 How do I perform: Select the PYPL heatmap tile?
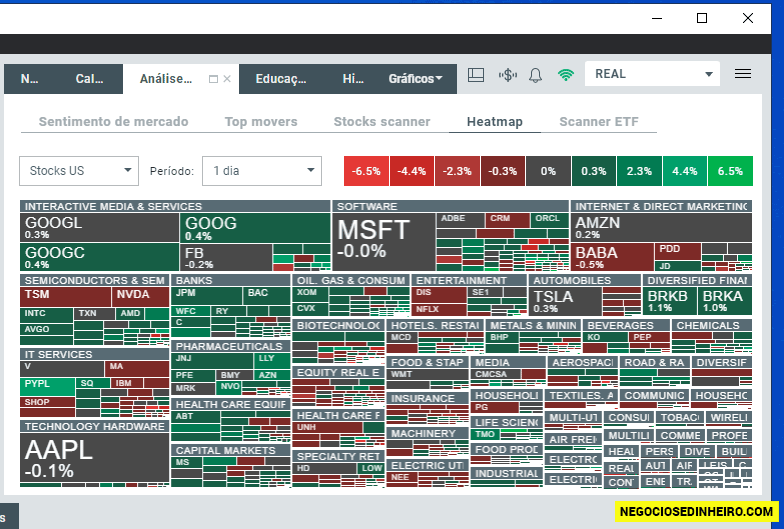click(x=48, y=386)
